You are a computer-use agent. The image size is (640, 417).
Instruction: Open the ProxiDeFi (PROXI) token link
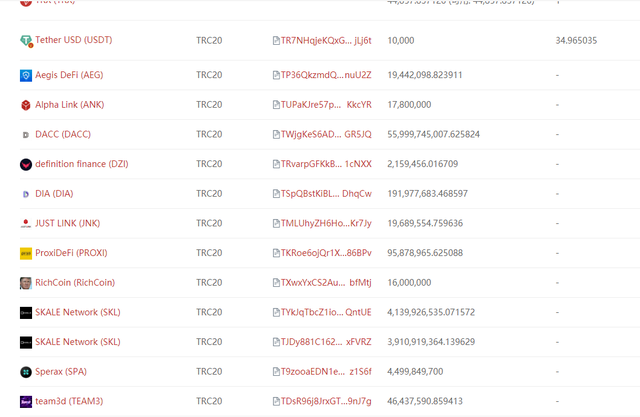point(71,253)
